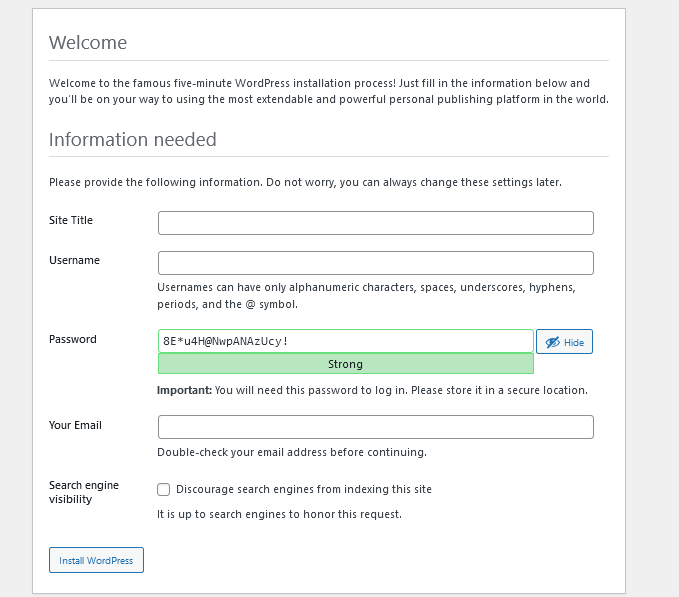This screenshot has width=679, height=597.
Task: Click the Strong password strength indicator
Action: [x=346, y=364]
